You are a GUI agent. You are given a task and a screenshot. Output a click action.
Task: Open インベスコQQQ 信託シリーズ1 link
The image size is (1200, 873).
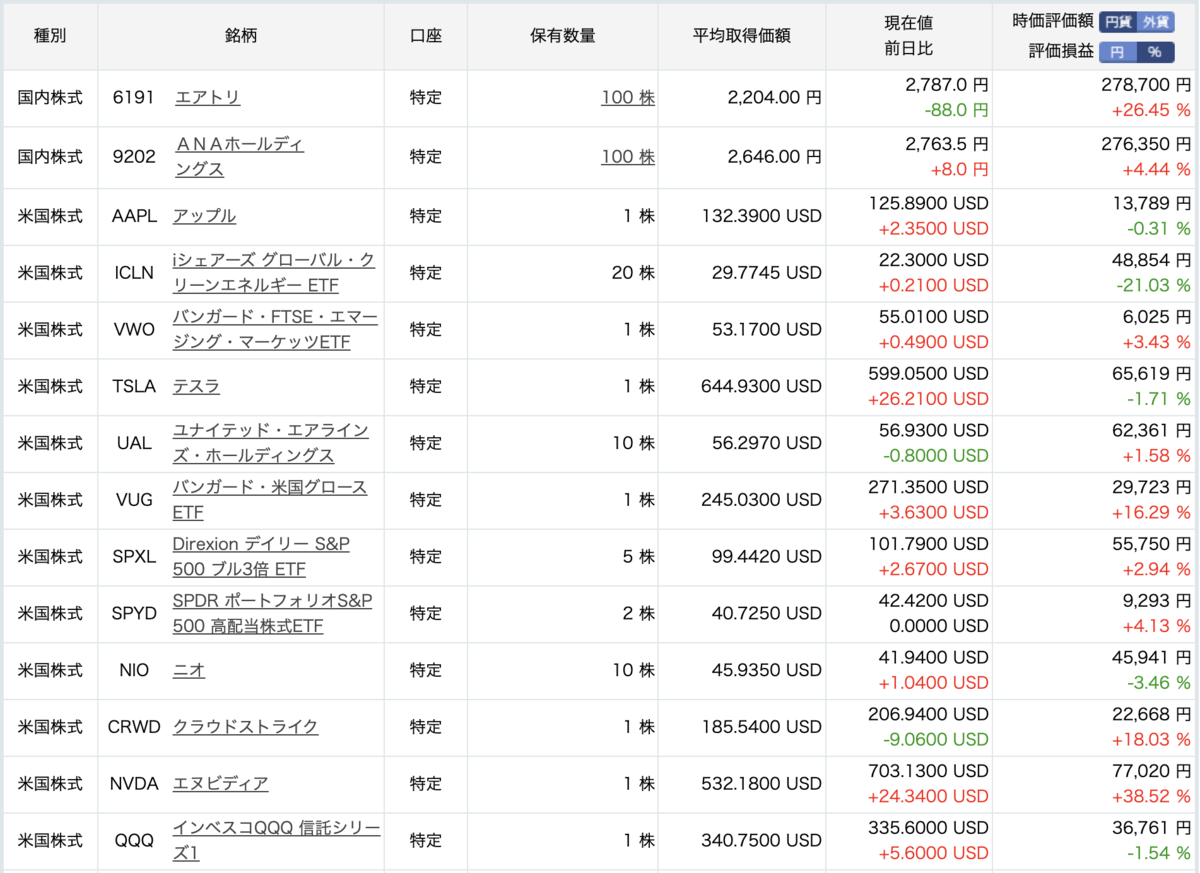pos(276,841)
